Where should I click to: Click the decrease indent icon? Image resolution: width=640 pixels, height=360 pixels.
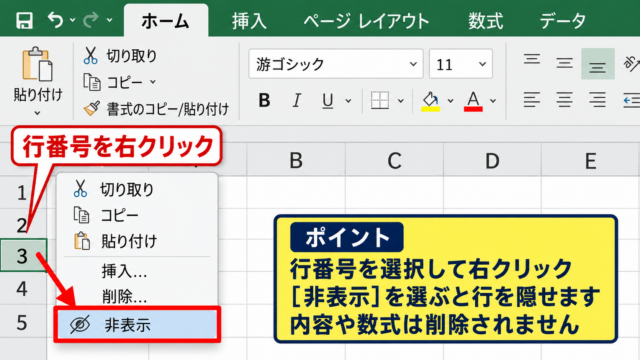click(x=632, y=100)
